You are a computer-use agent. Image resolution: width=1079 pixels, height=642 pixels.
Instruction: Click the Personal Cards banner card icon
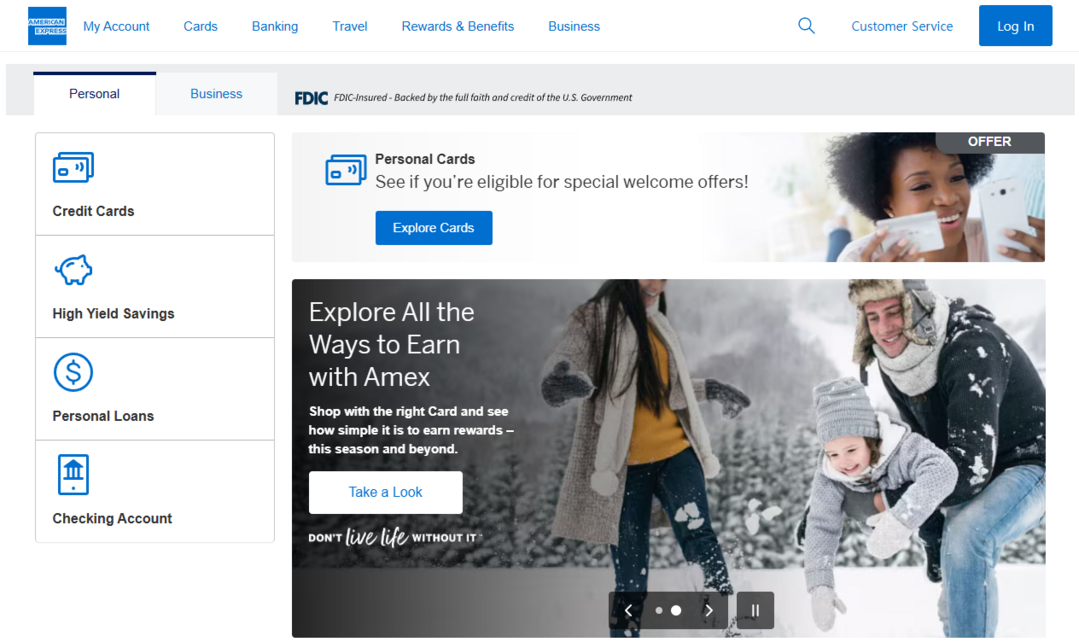tap(345, 170)
